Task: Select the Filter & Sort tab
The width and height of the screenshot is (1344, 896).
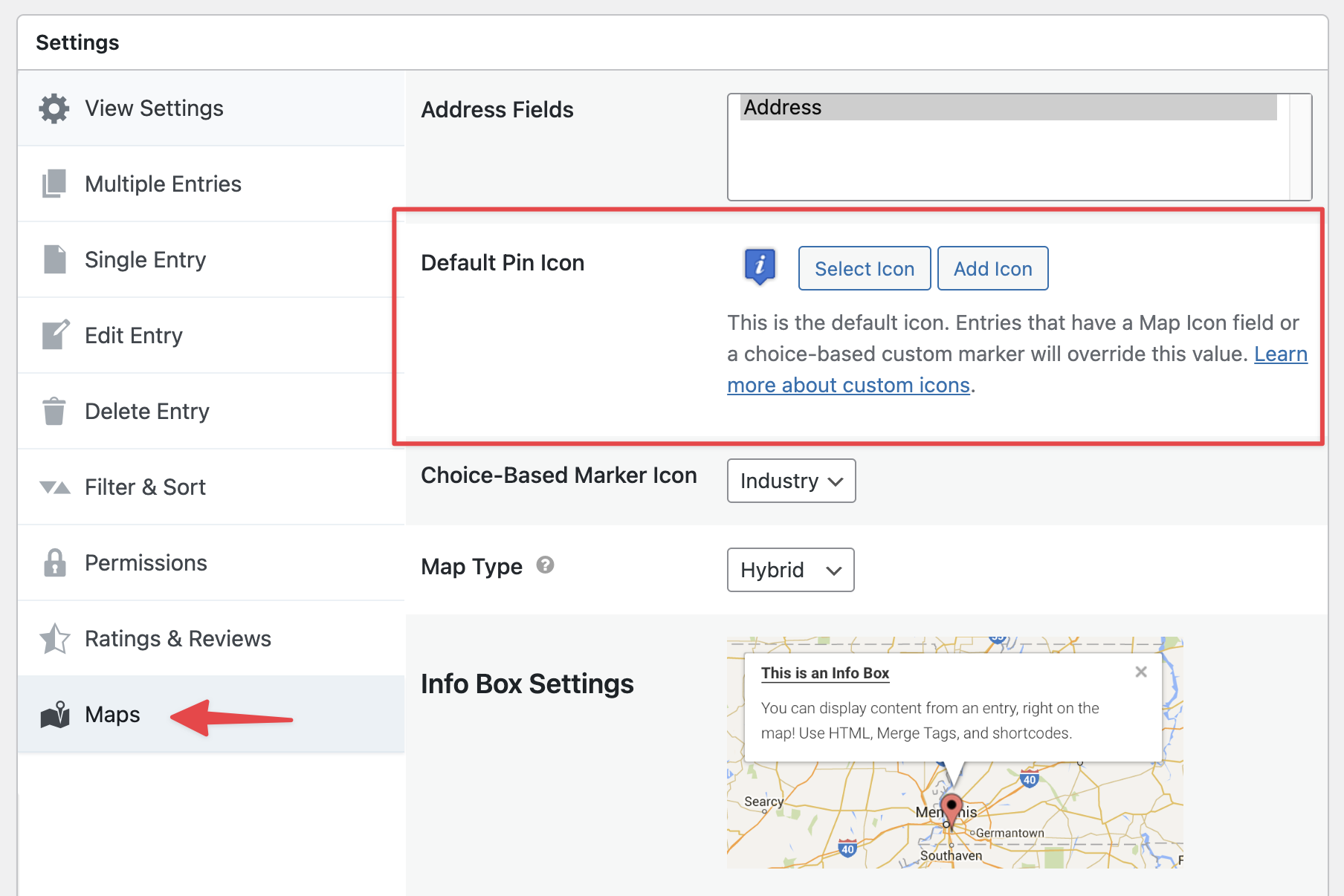Action: pyautogui.click(x=211, y=487)
